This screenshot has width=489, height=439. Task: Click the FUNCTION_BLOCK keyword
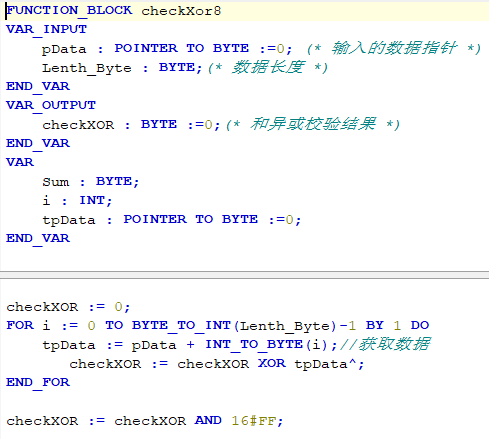coord(69,11)
